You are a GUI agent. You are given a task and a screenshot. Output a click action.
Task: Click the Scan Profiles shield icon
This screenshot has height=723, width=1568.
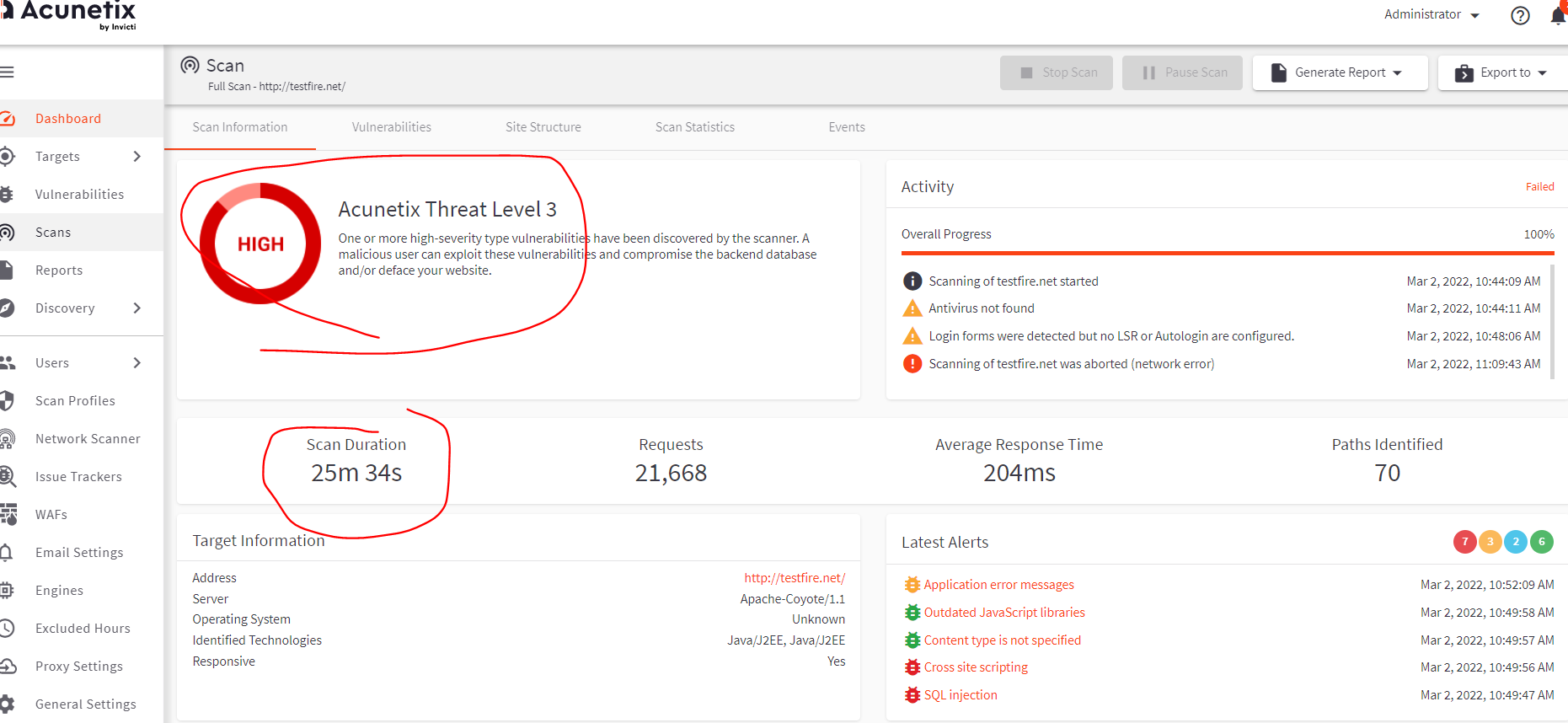click(x=8, y=401)
